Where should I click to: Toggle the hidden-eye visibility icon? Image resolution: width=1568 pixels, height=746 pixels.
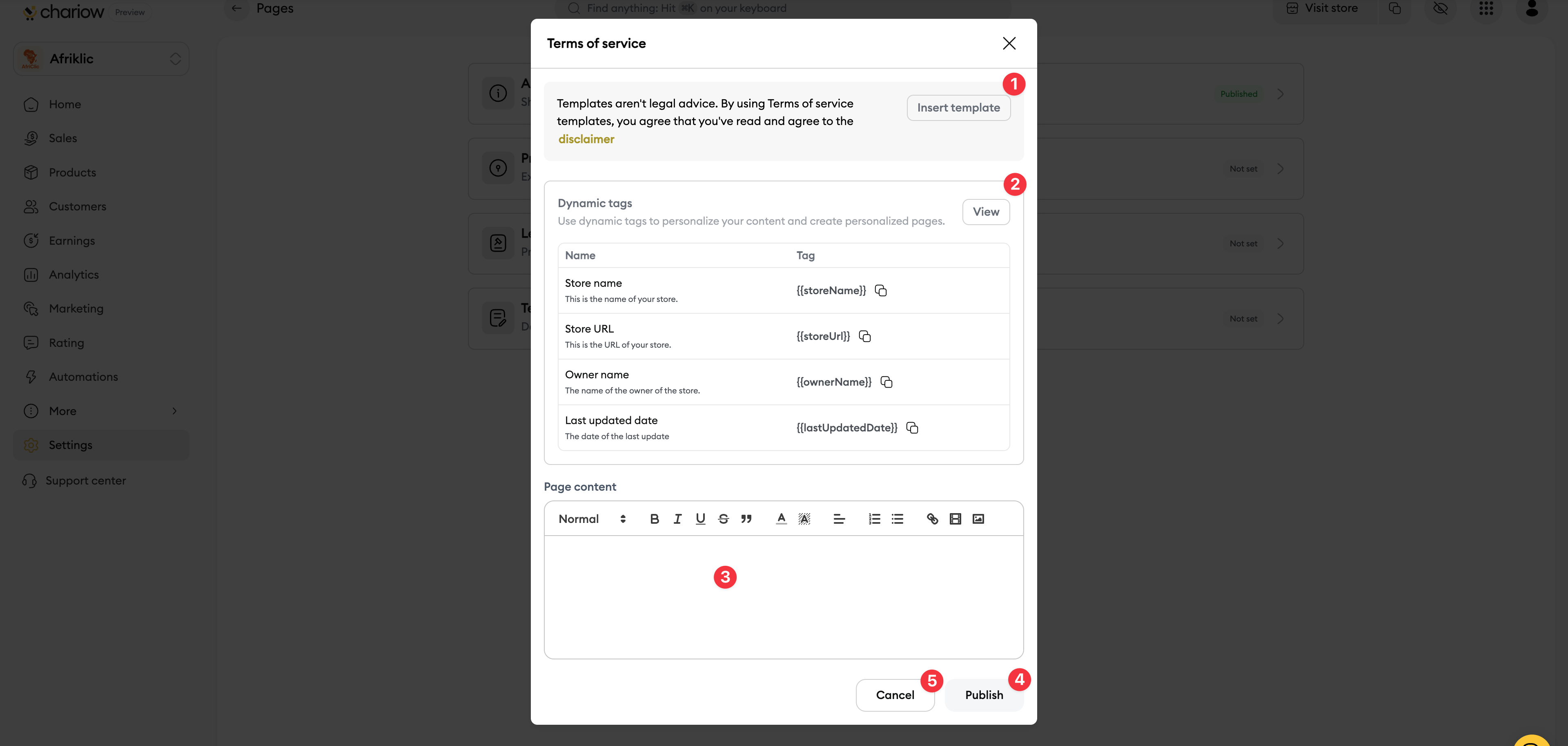click(1440, 9)
